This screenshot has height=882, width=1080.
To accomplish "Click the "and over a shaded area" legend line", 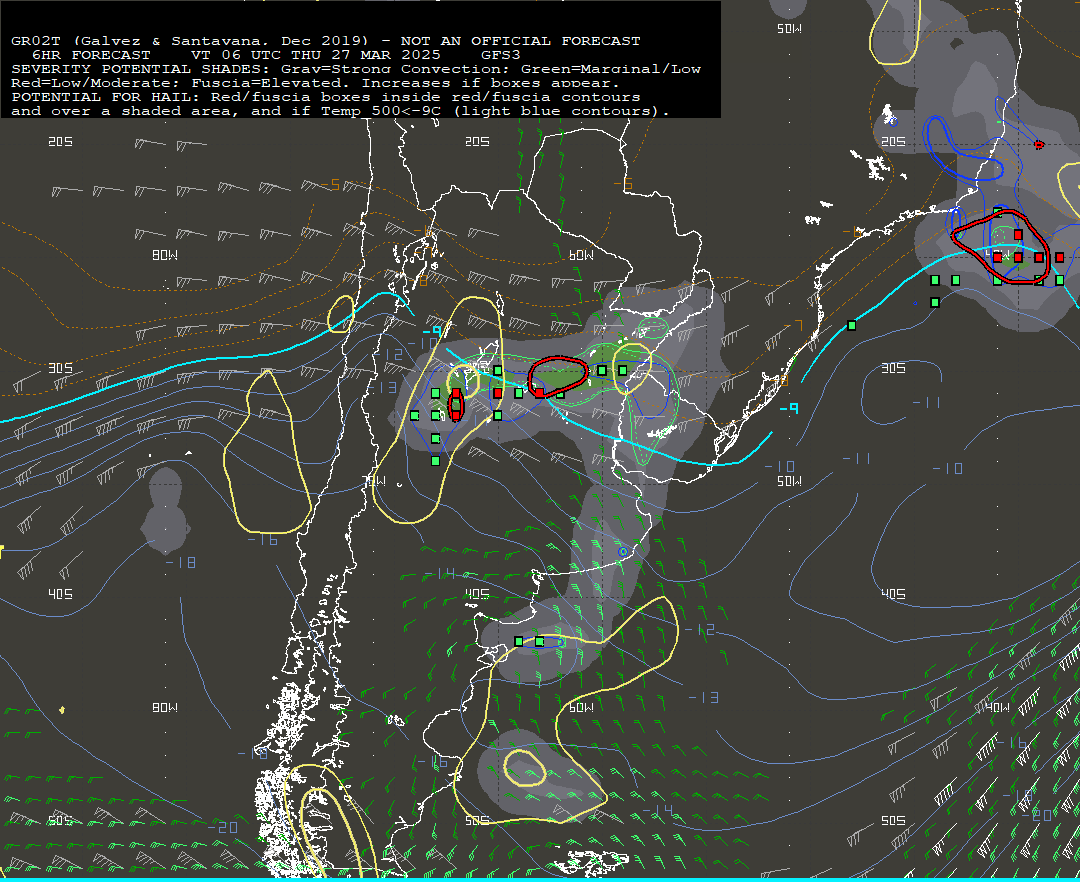I will [340, 111].
